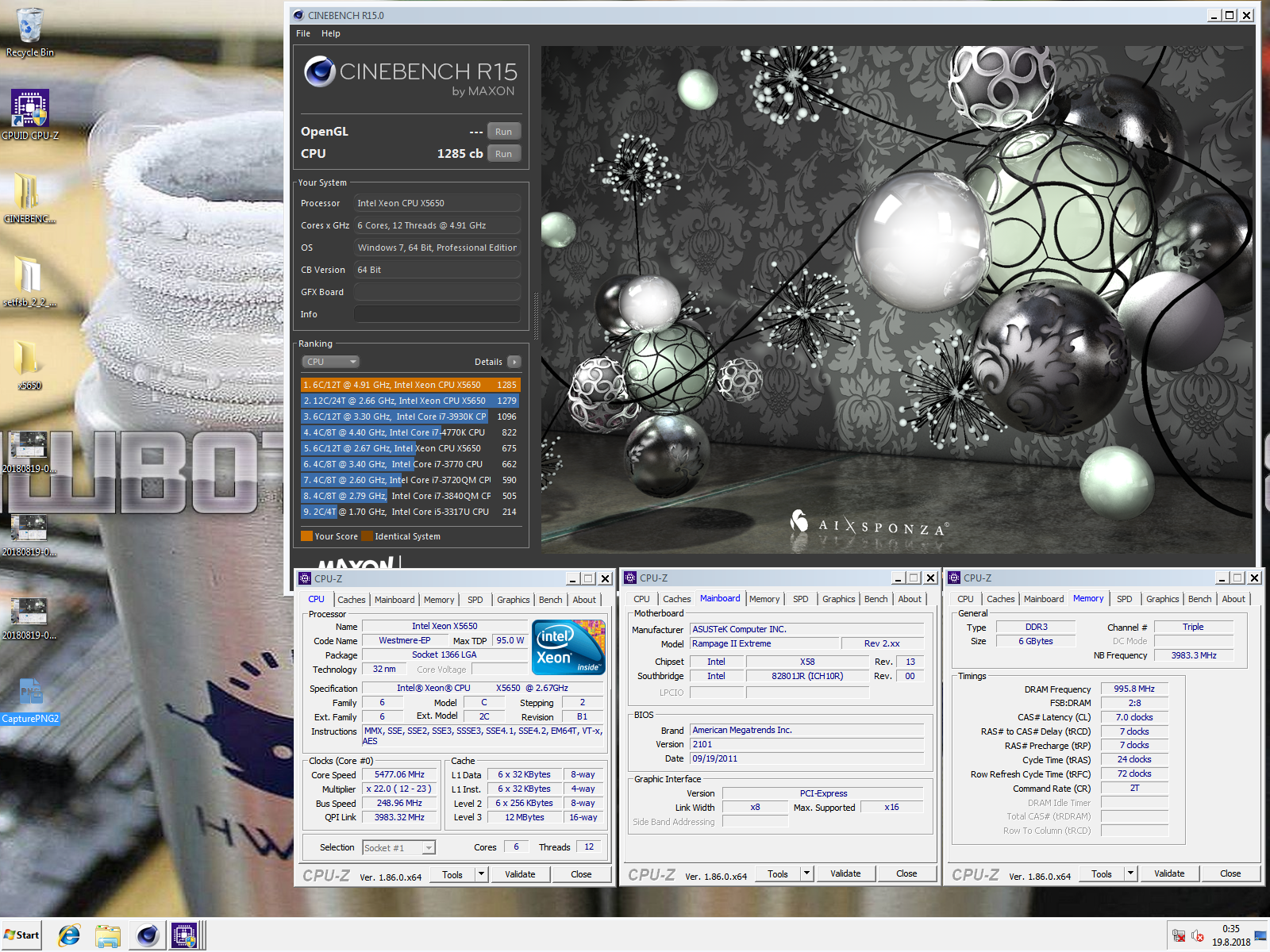This screenshot has height=952, width=1270.
Task: Click the muted volume tray icon
Action: click(1197, 936)
